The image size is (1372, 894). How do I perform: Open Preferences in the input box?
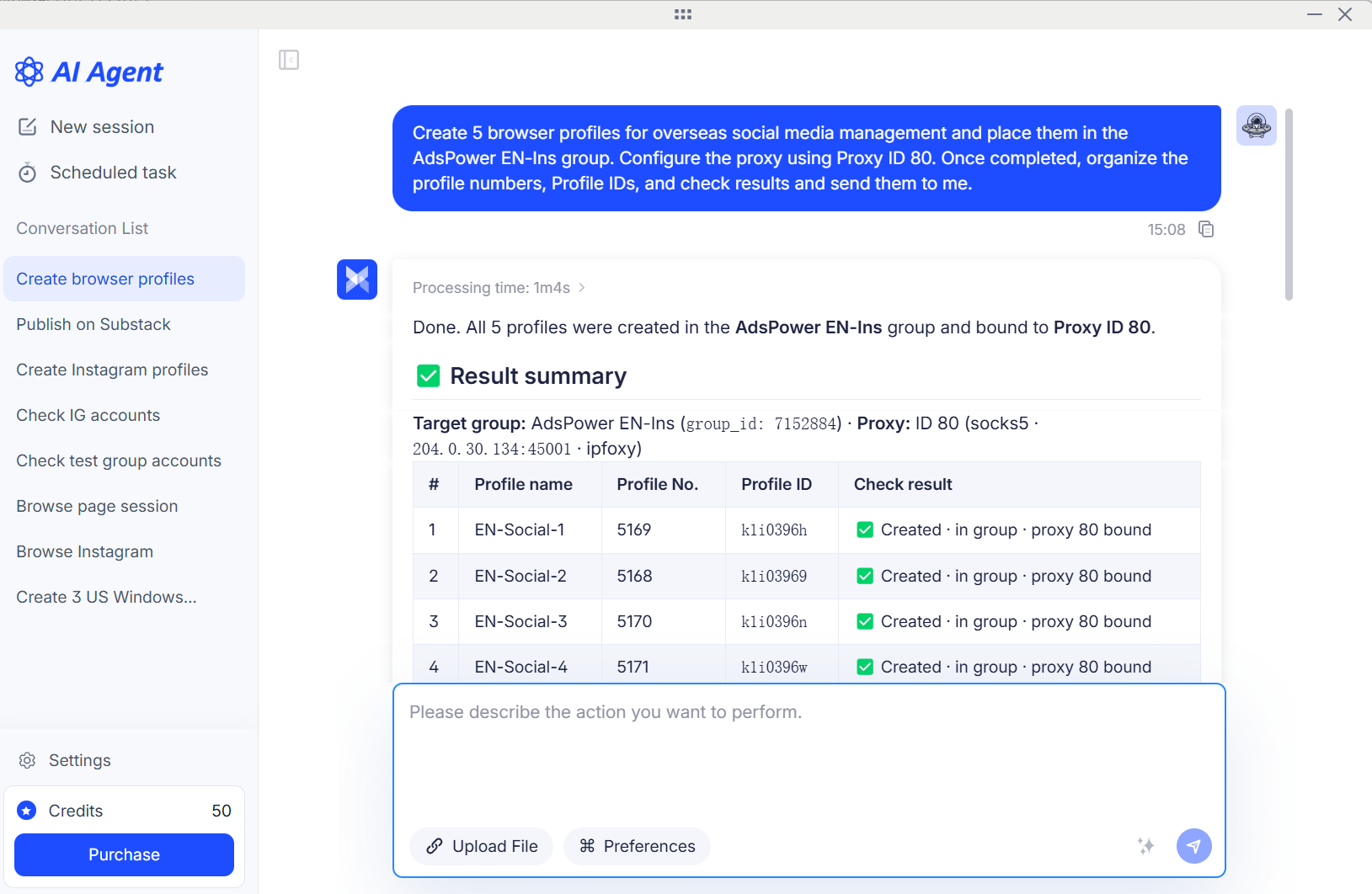[x=637, y=846]
